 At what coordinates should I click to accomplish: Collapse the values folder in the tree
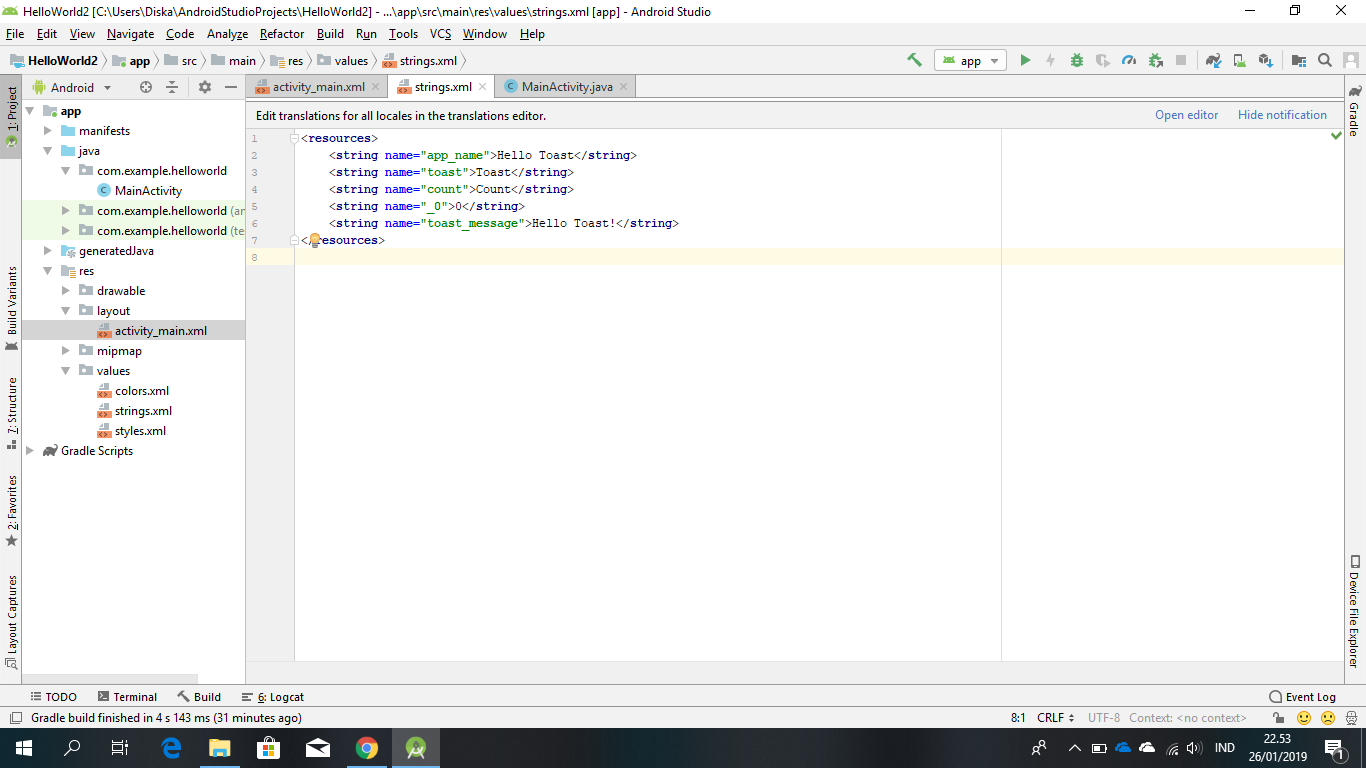pyautogui.click(x=65, y=370)
